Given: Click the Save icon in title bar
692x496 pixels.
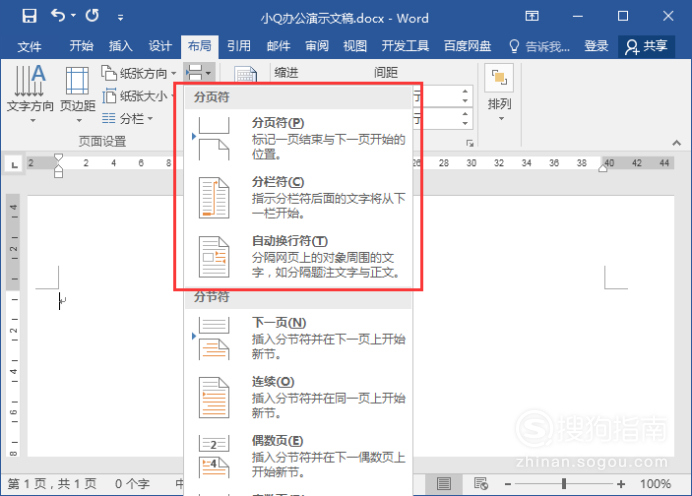Looking at the screenshot, I should click(x=29, y=16).
